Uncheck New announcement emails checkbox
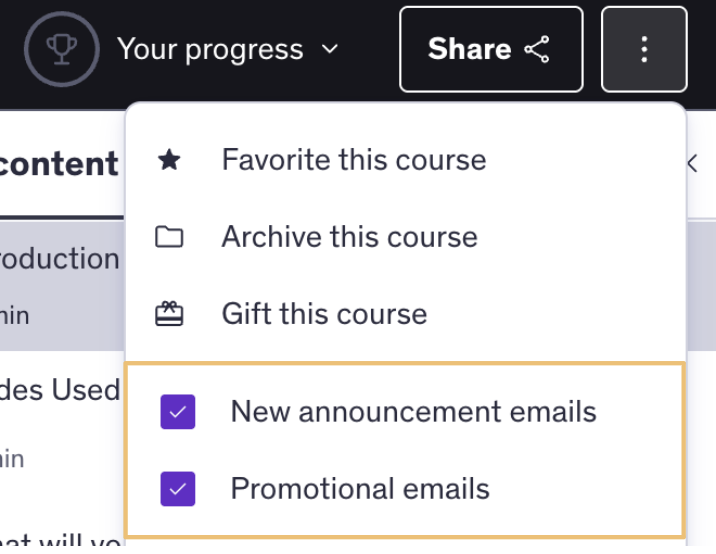 178,412
